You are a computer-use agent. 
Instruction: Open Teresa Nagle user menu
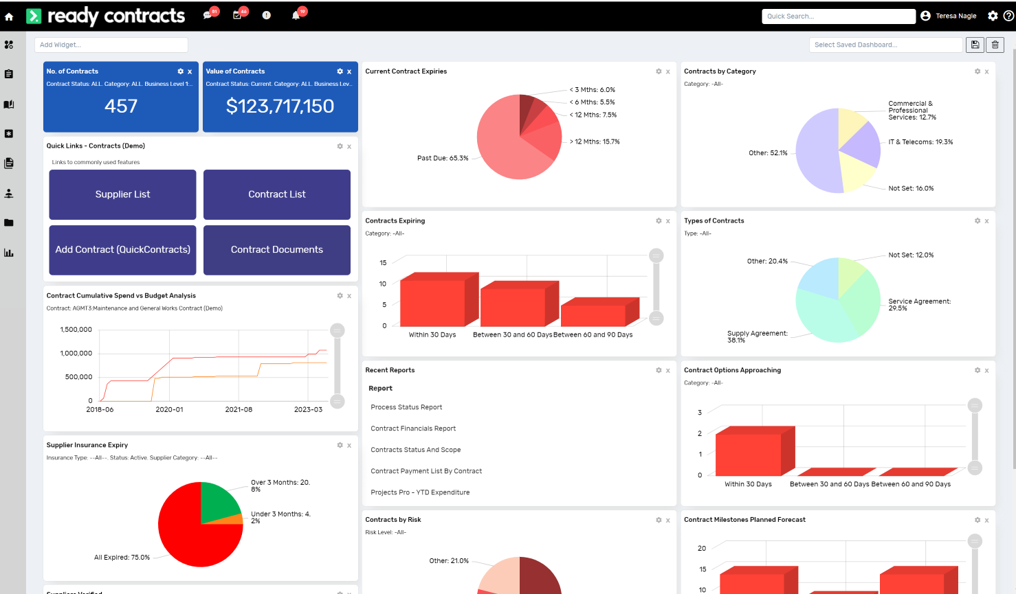coord(949,16)
